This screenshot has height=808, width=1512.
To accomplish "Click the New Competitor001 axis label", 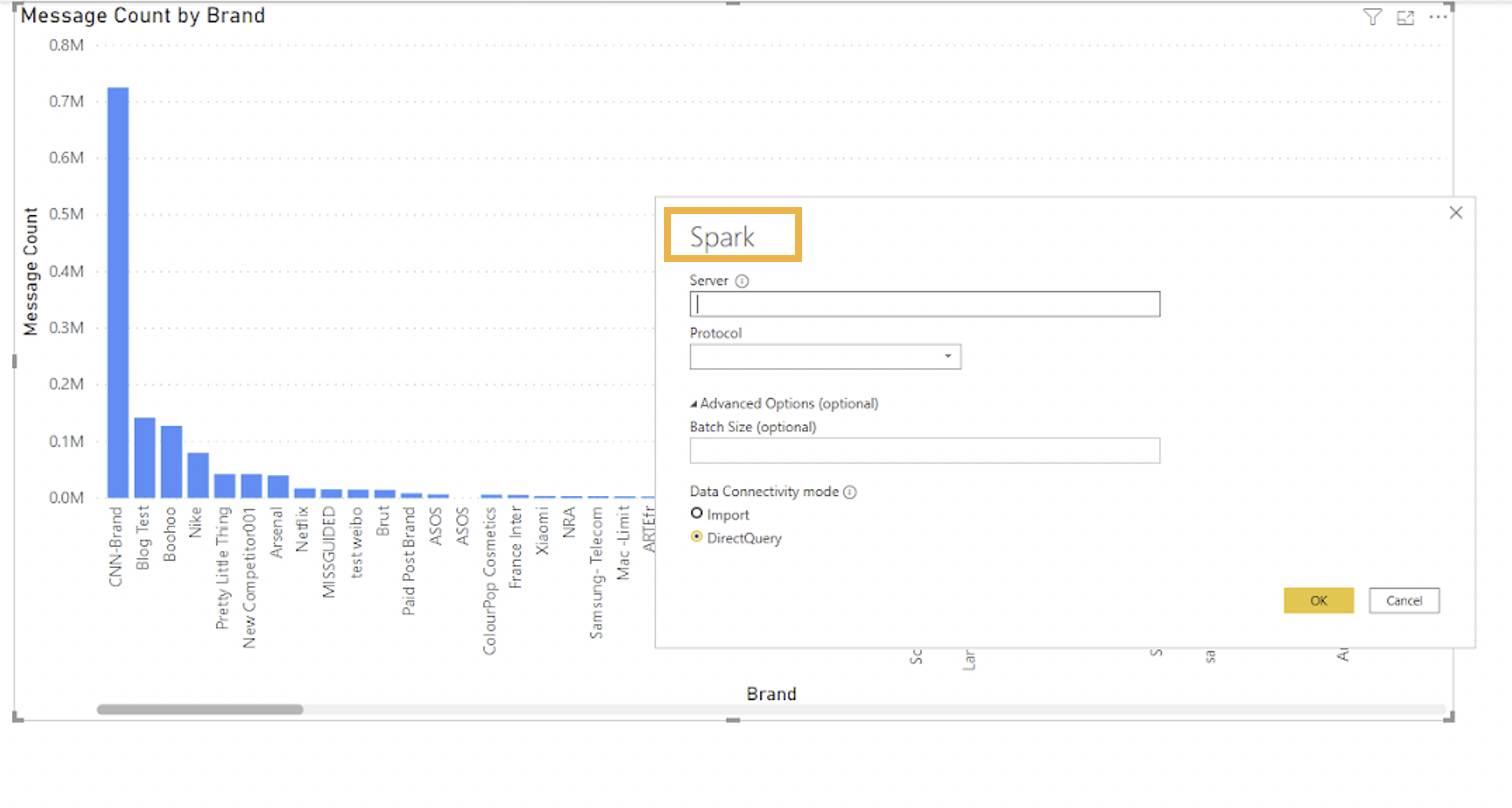I will point(251,577).
